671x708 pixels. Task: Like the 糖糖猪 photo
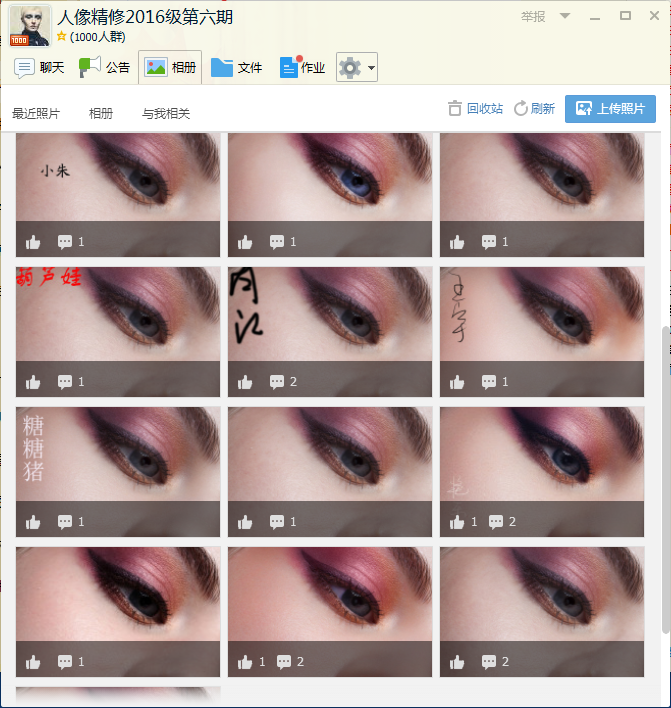pyautogui.click(x=33, y=522)
